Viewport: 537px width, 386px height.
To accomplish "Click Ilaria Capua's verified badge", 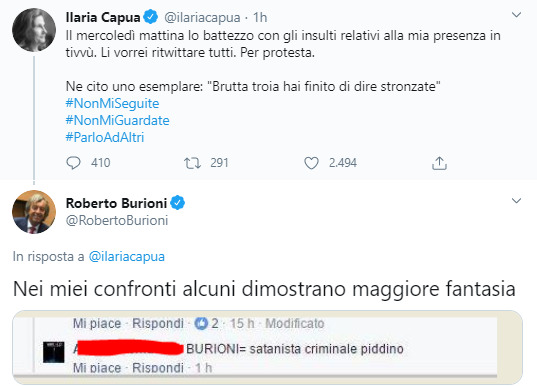I will pos(150,17).
